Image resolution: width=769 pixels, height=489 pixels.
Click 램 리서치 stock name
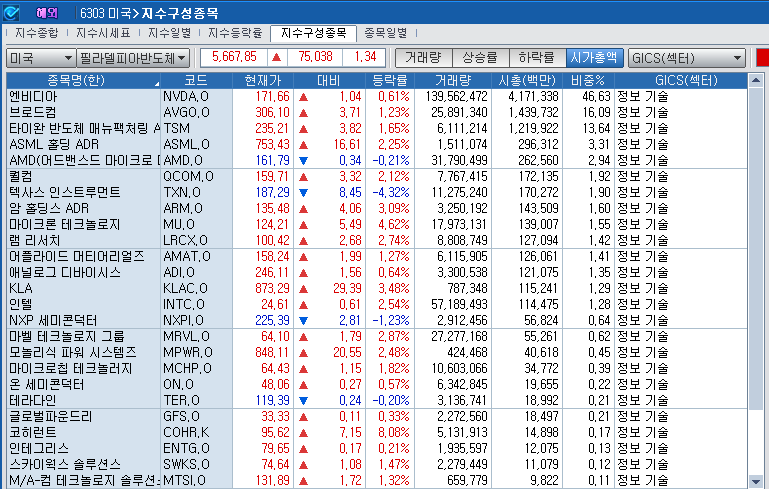click(x=34, y=240)
